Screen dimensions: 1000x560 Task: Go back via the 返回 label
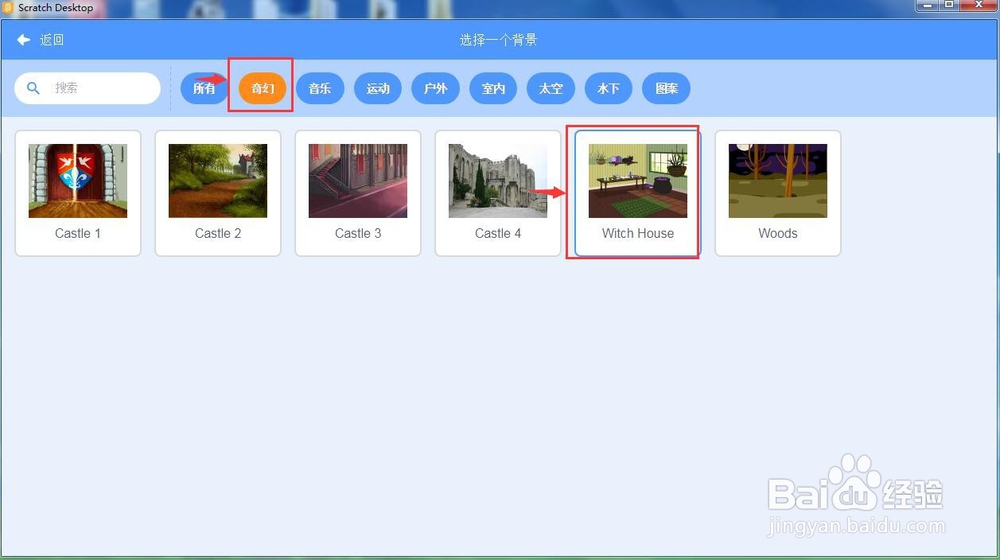pos(52,40)
